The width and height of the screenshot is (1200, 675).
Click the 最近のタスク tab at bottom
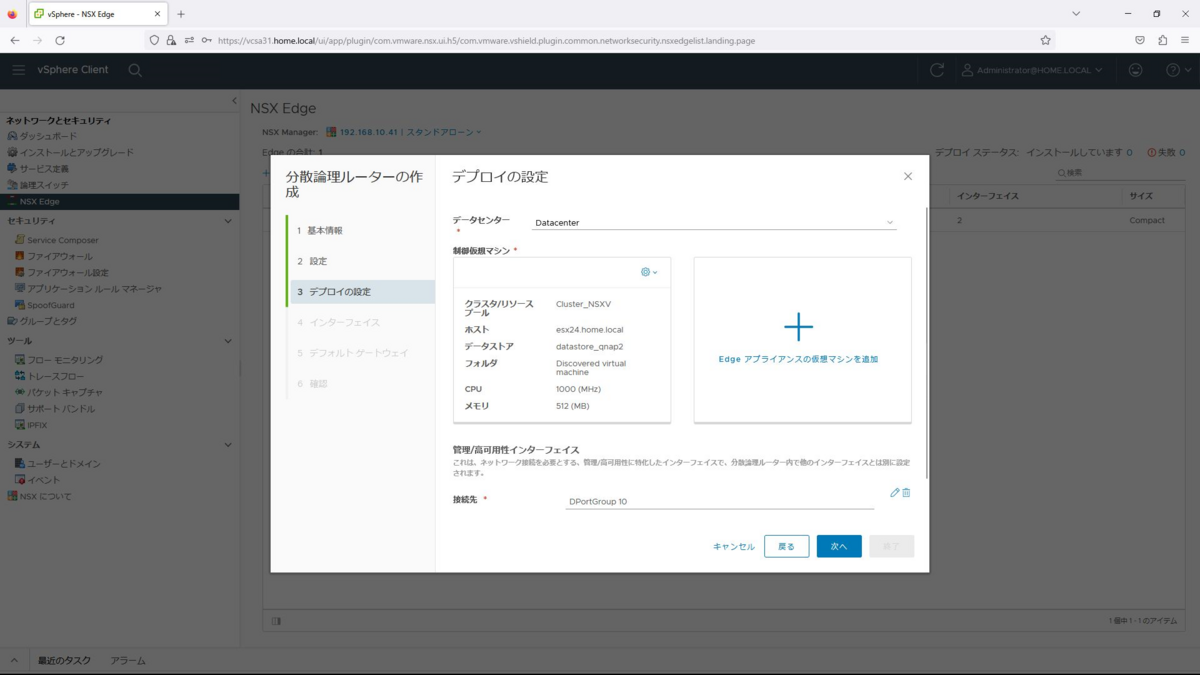64,661
